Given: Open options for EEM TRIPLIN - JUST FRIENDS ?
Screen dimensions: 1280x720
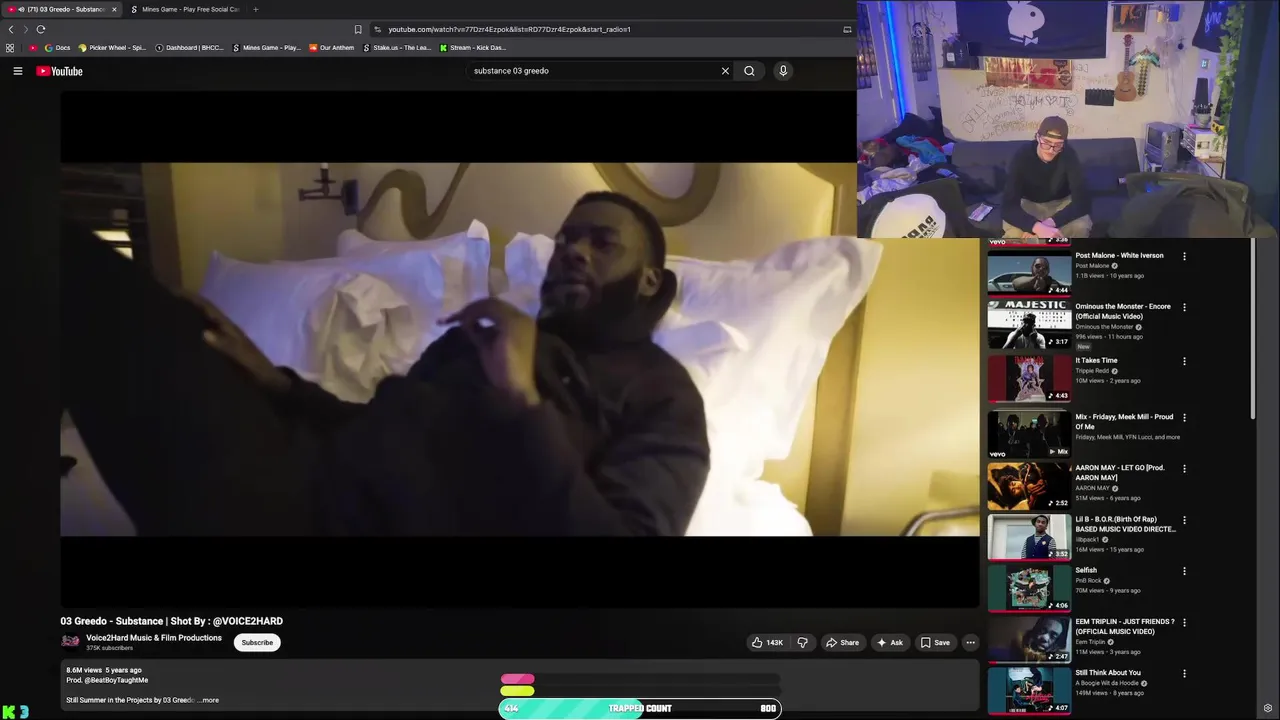Looking at the screenshot, I should point(1184,622).
